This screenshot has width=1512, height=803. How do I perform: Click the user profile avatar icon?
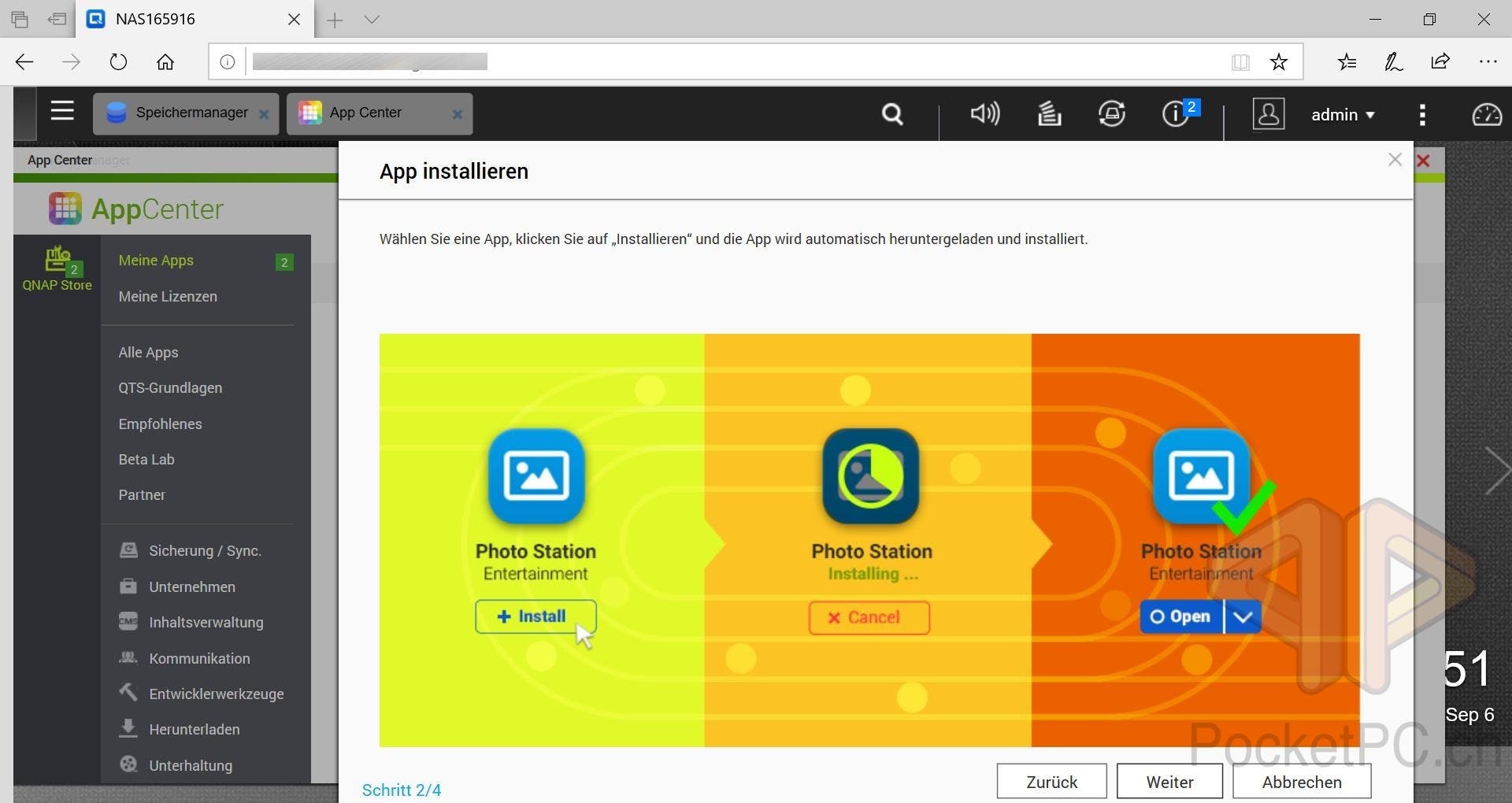[x=1268, y=114]
